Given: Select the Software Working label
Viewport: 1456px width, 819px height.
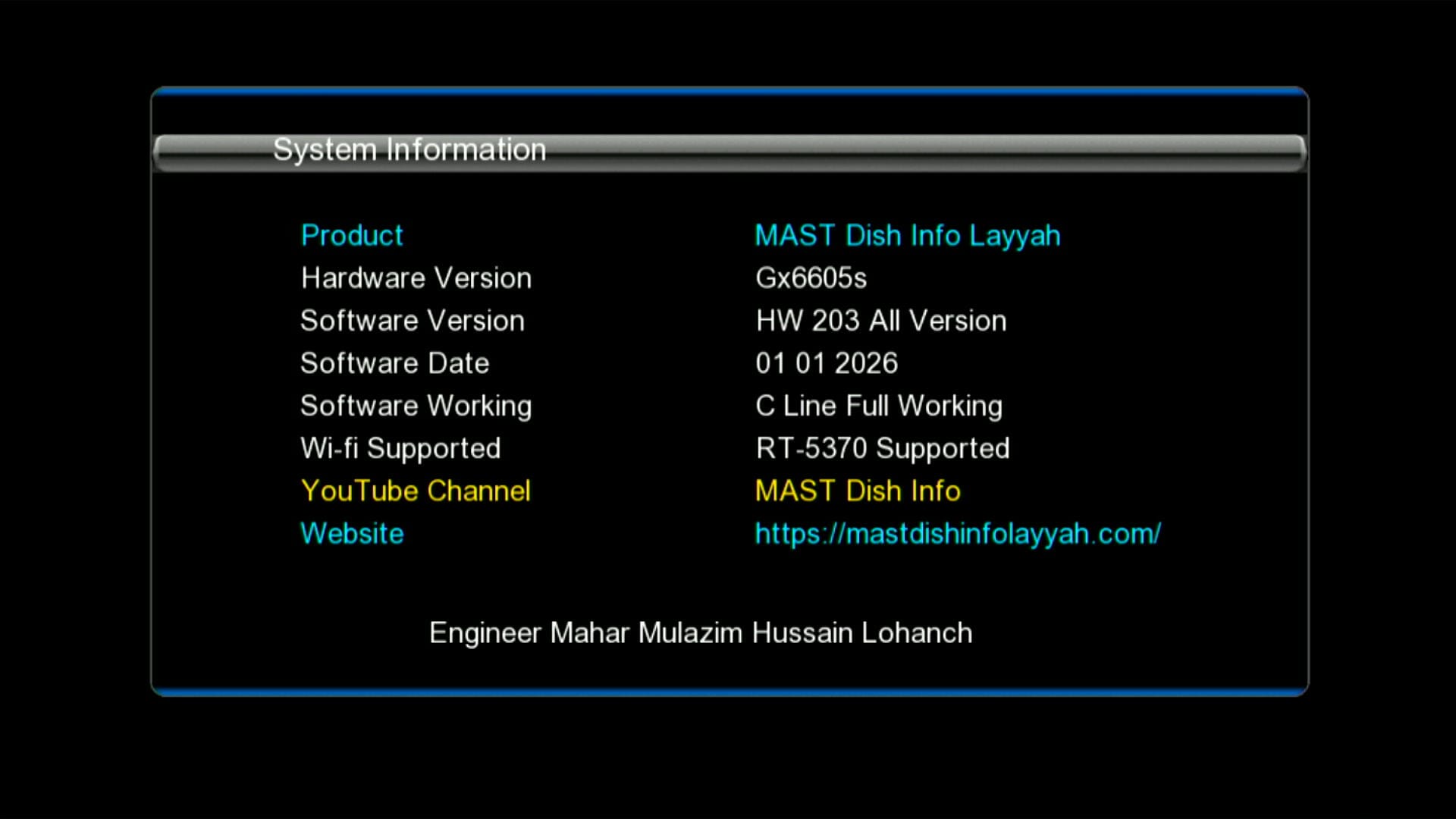Looking at the screenshot, I should pyautogui.click(x=416, y=405).
